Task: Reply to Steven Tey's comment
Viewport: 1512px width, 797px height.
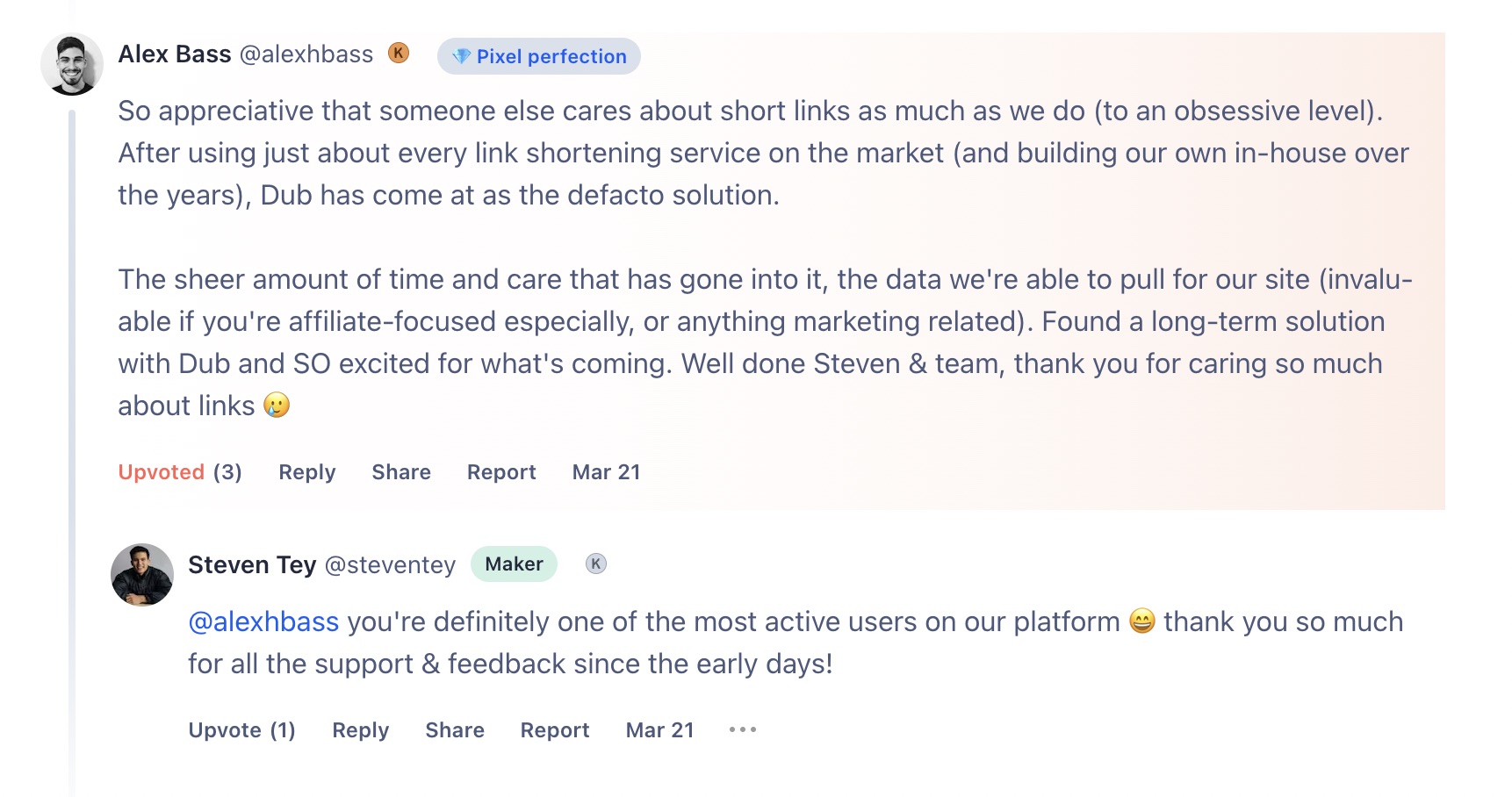Action: point(361,730)
